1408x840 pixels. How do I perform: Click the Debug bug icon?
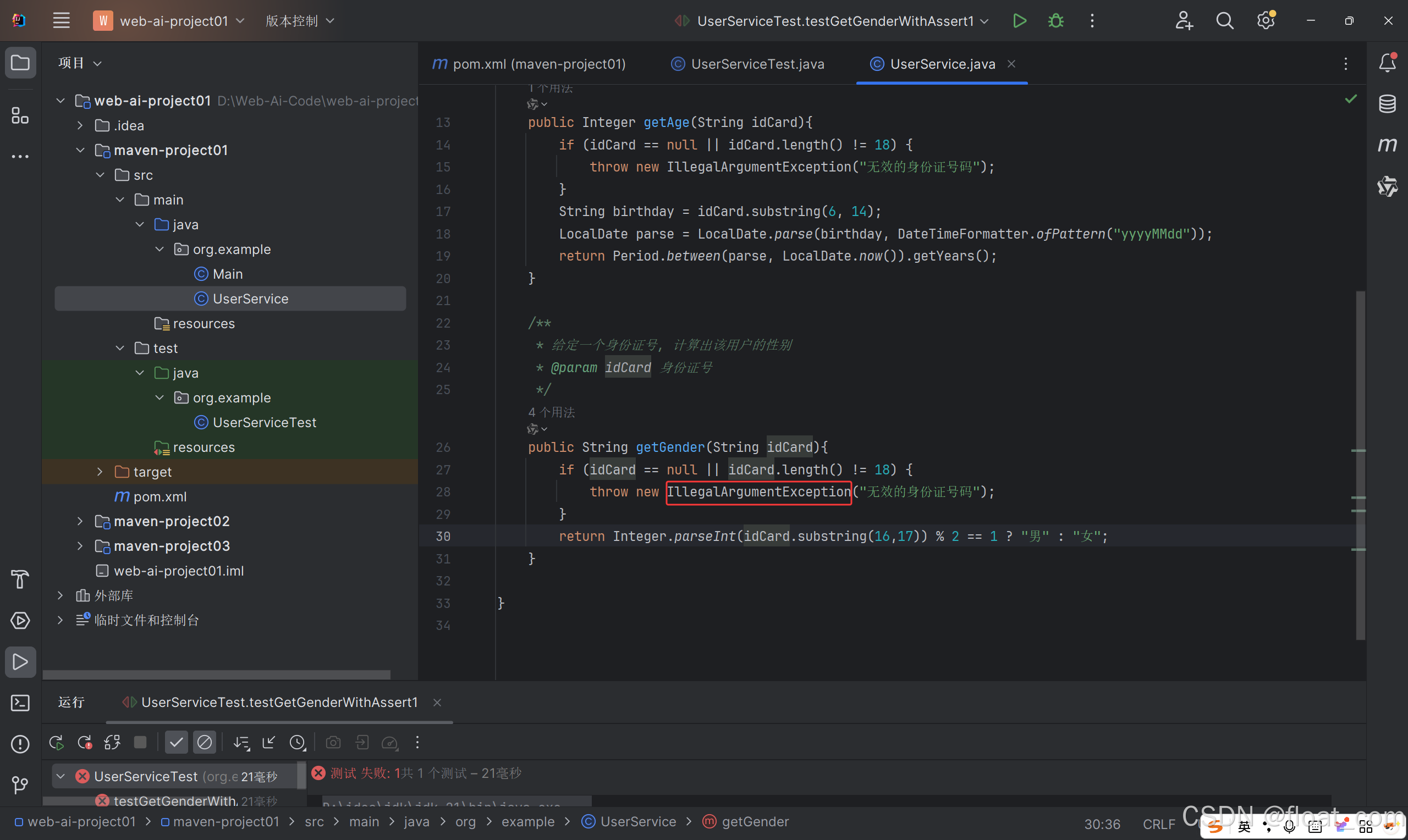pyautogui.click(x=1056, y=21)
